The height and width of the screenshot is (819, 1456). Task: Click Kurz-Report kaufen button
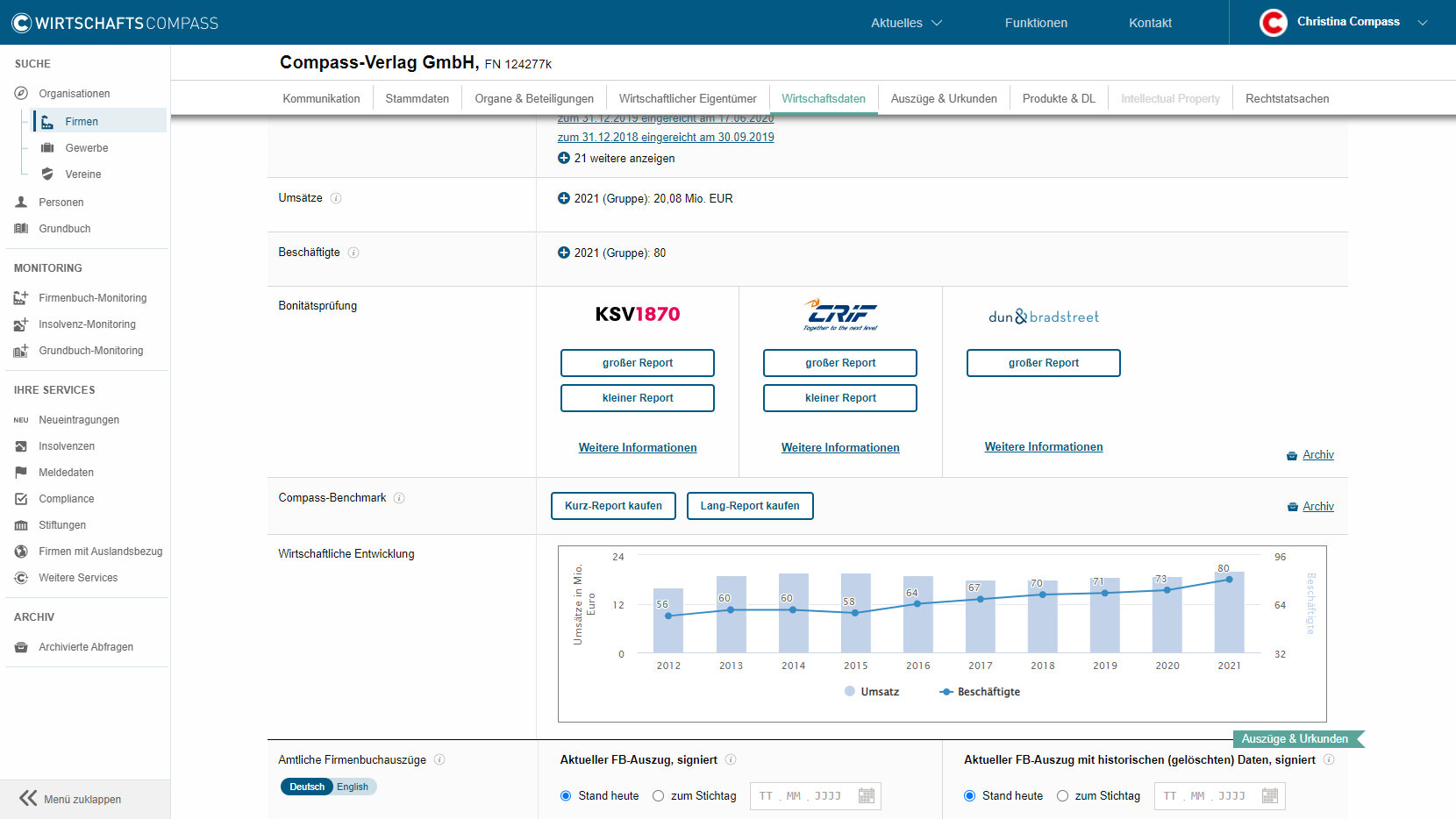[613, 506]
